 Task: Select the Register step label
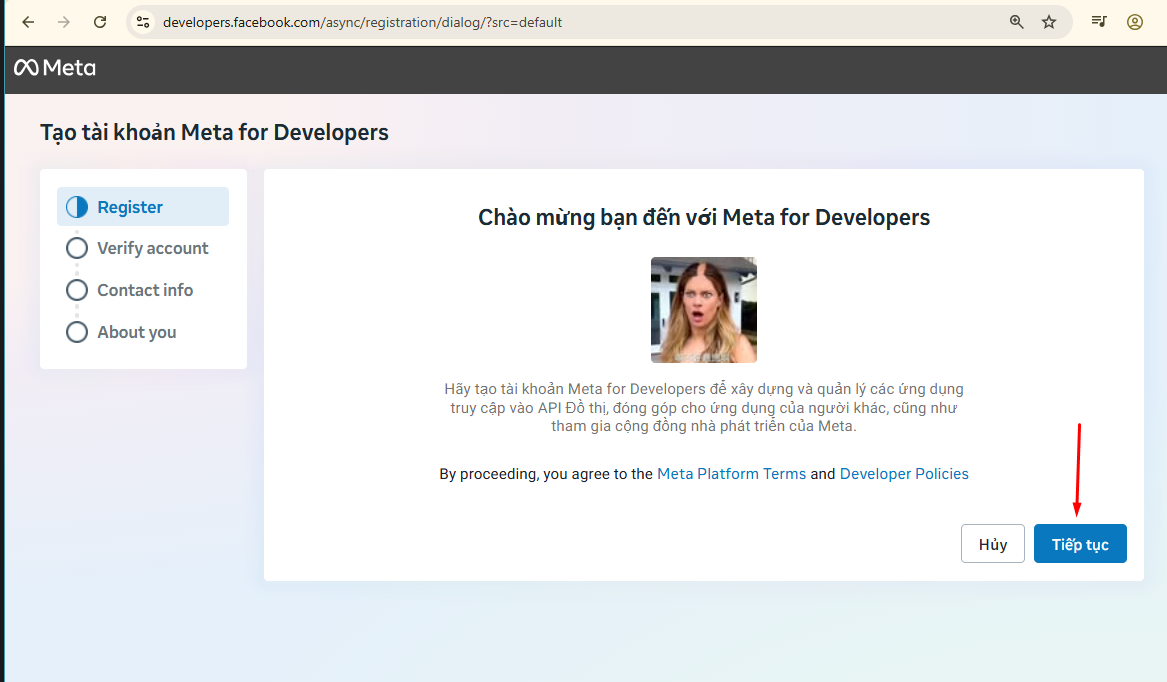pyautogui.click(x=130, y=207)
